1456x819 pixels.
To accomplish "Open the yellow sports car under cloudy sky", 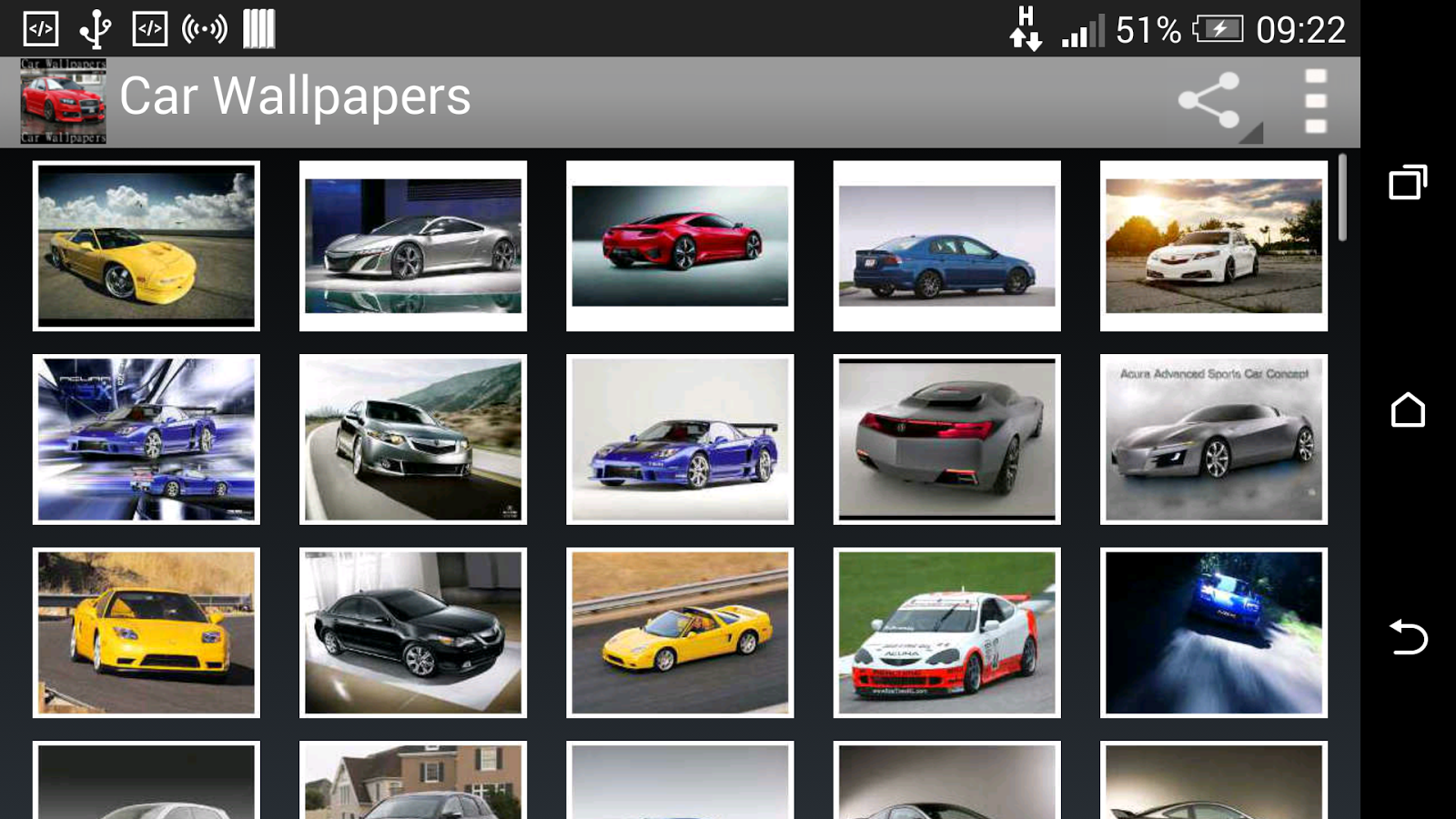I will tap(147, 246).
